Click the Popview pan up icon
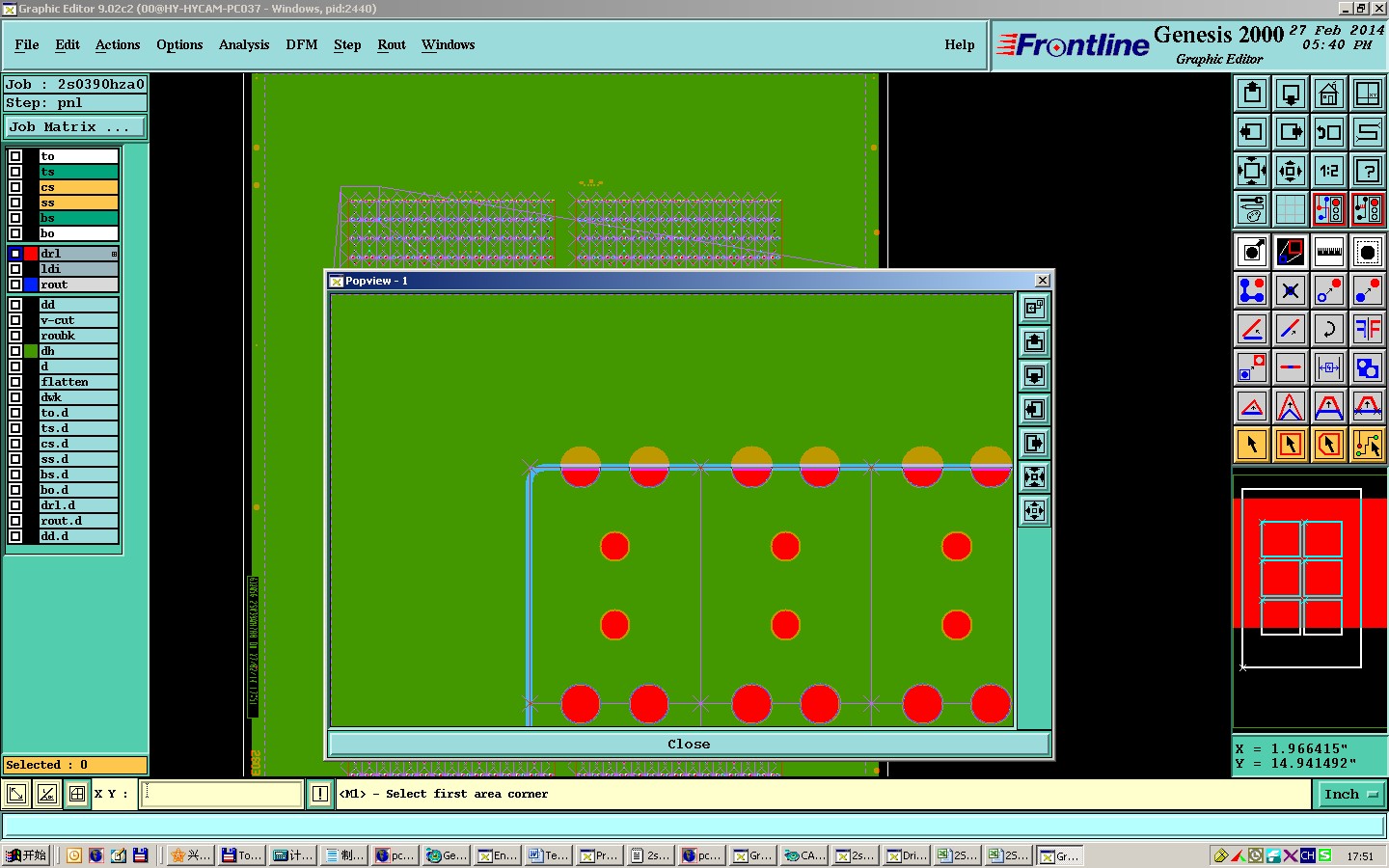Viewport: 1389px width, 868px height. click(1034, 341)
